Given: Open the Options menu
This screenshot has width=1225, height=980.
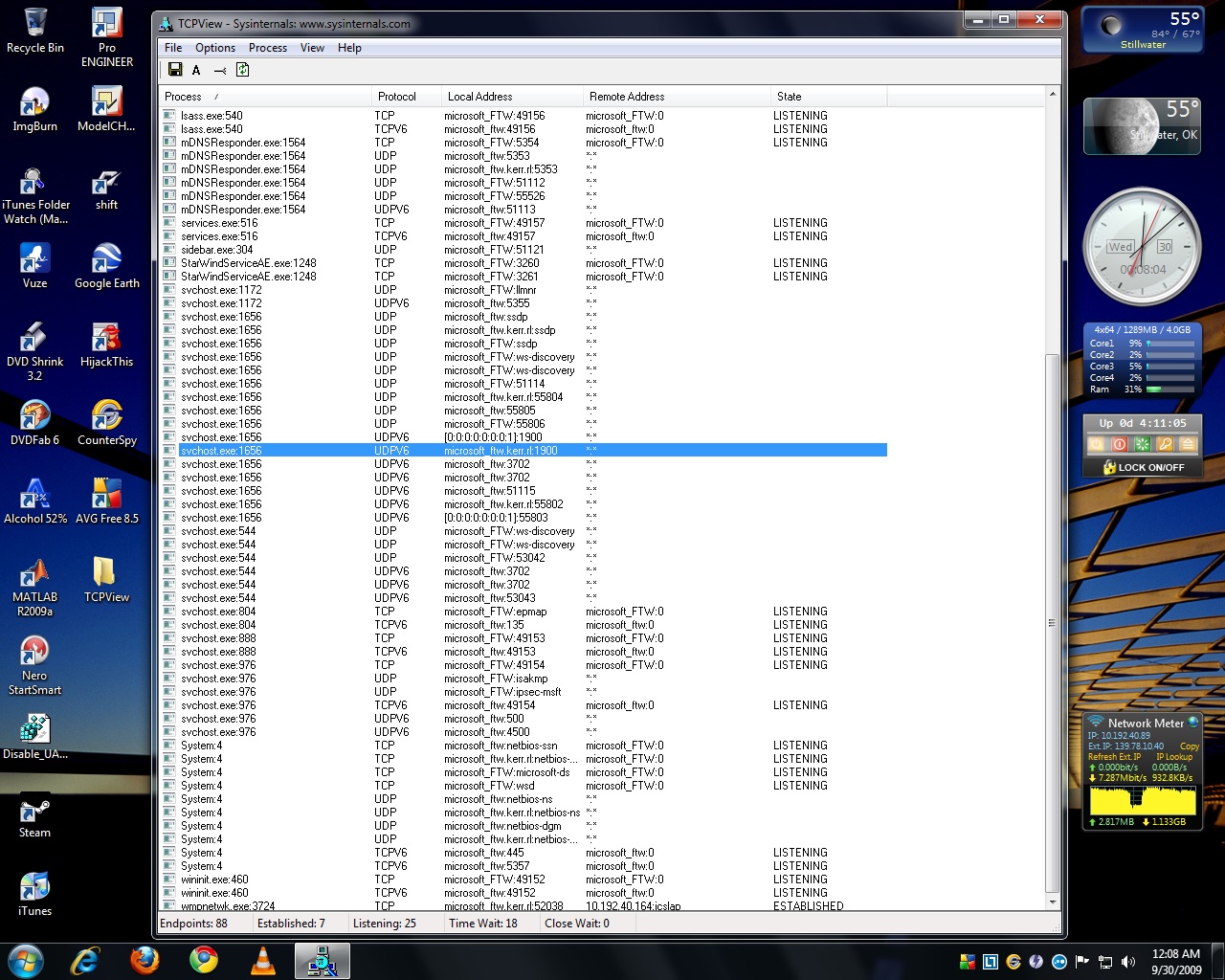Looking at the screenshot, I should click(x=214, y=48).
